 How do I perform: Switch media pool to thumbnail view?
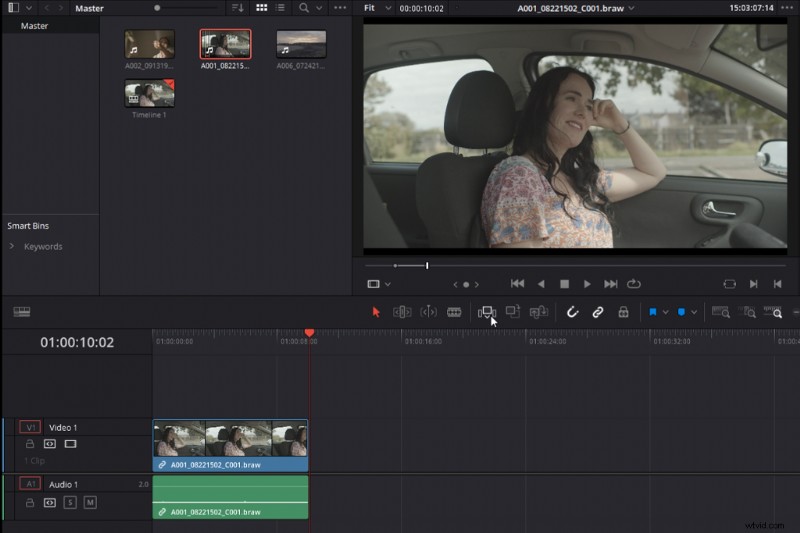pyautogui.click(x=262, y=8)
